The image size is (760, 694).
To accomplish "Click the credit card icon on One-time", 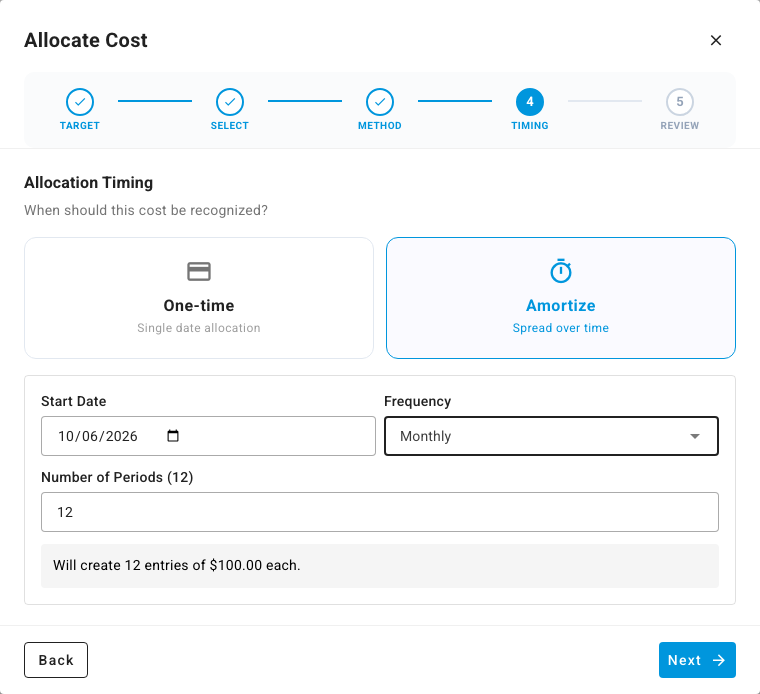I will (x=199, y=271).
